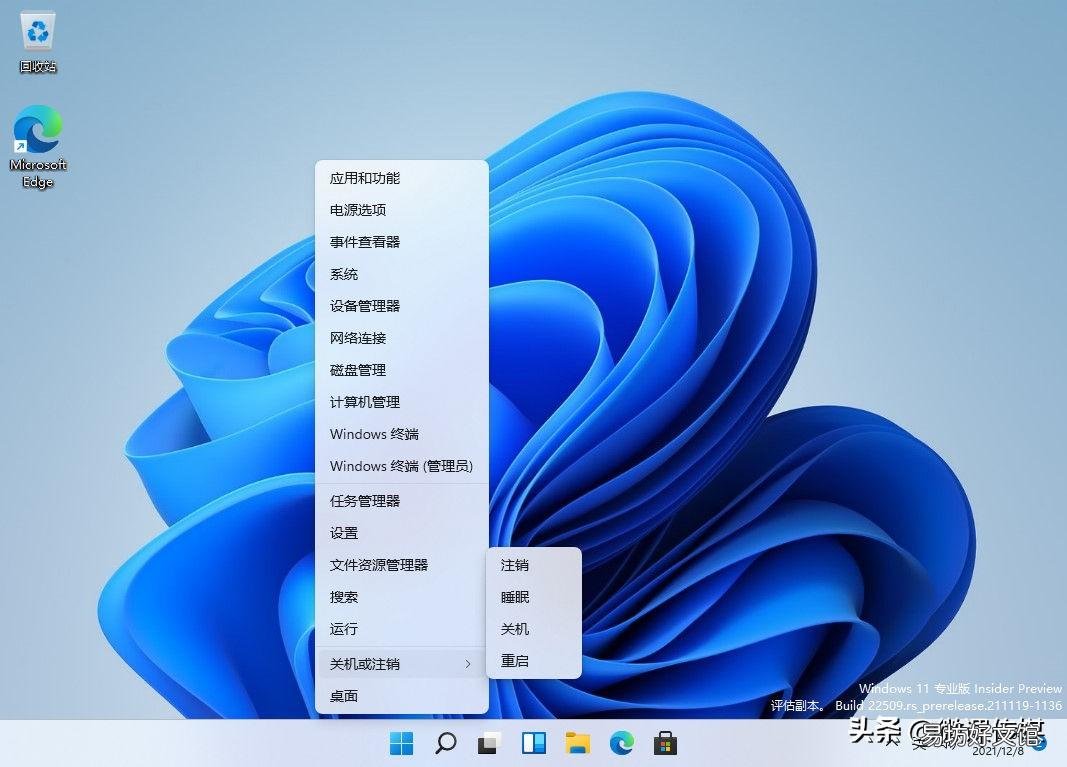Select 桌面 at the menu bottom
The height and width of the screenshot is (767, 1067).
pos(402,696)
